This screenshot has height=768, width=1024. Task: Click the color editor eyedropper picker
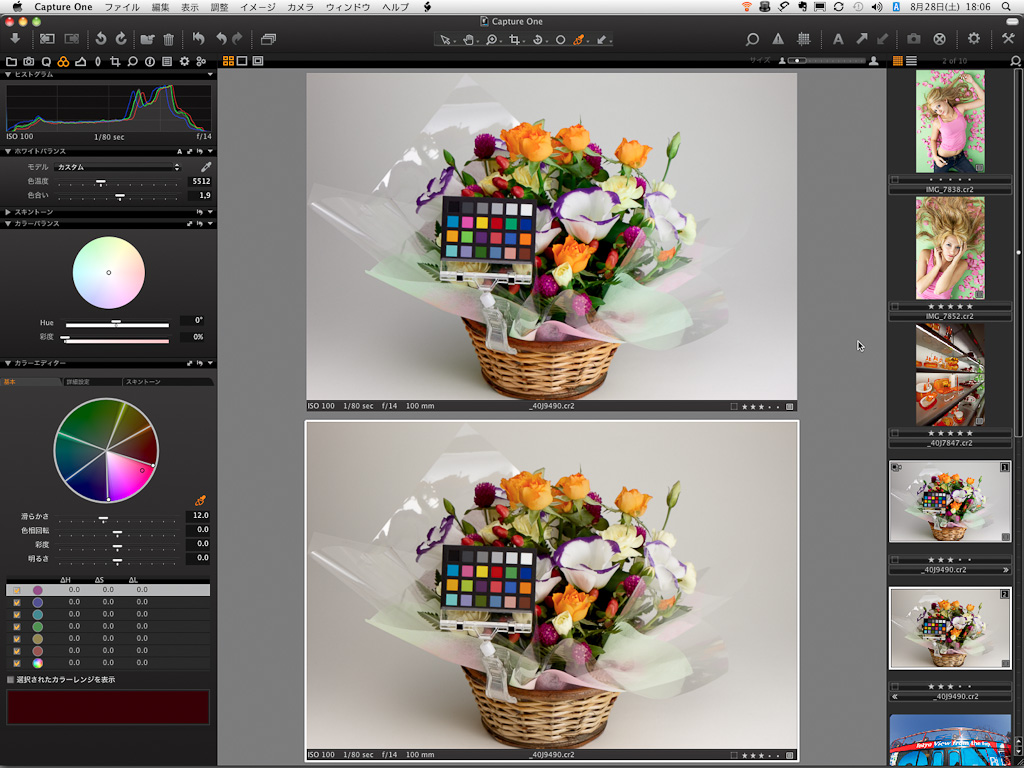coord(200,500)
